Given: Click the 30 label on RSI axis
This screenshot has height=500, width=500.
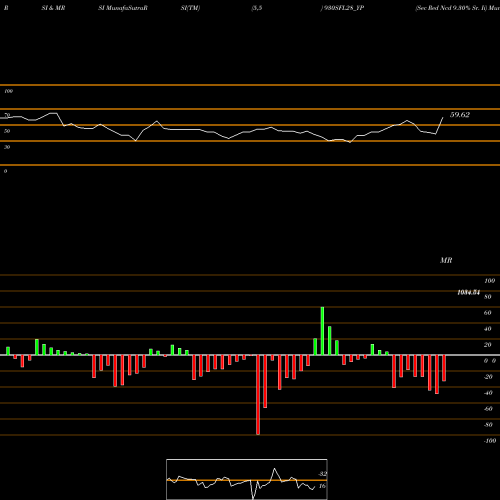Looking at the screenshot, I should (x=7, y=147).
